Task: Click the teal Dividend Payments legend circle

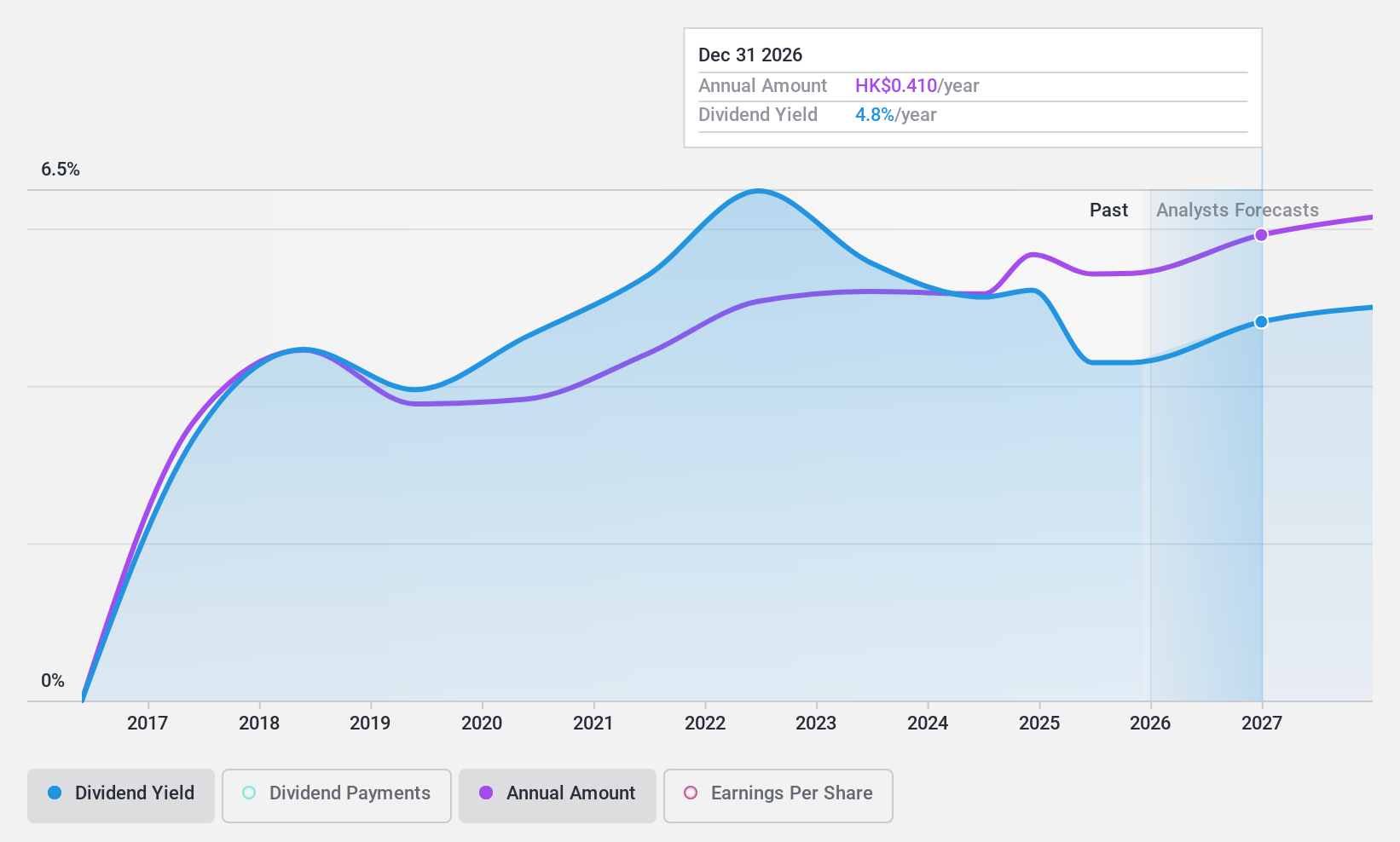Action: [248, 793]
